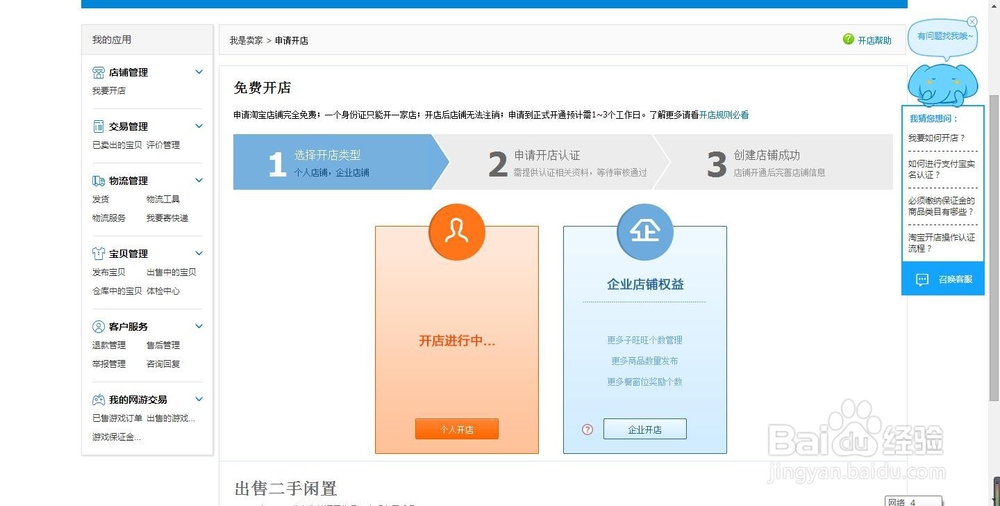Collapse the 物流管理 section chevron
Screen dimensions: 1000x506
(x=199, y=181)
